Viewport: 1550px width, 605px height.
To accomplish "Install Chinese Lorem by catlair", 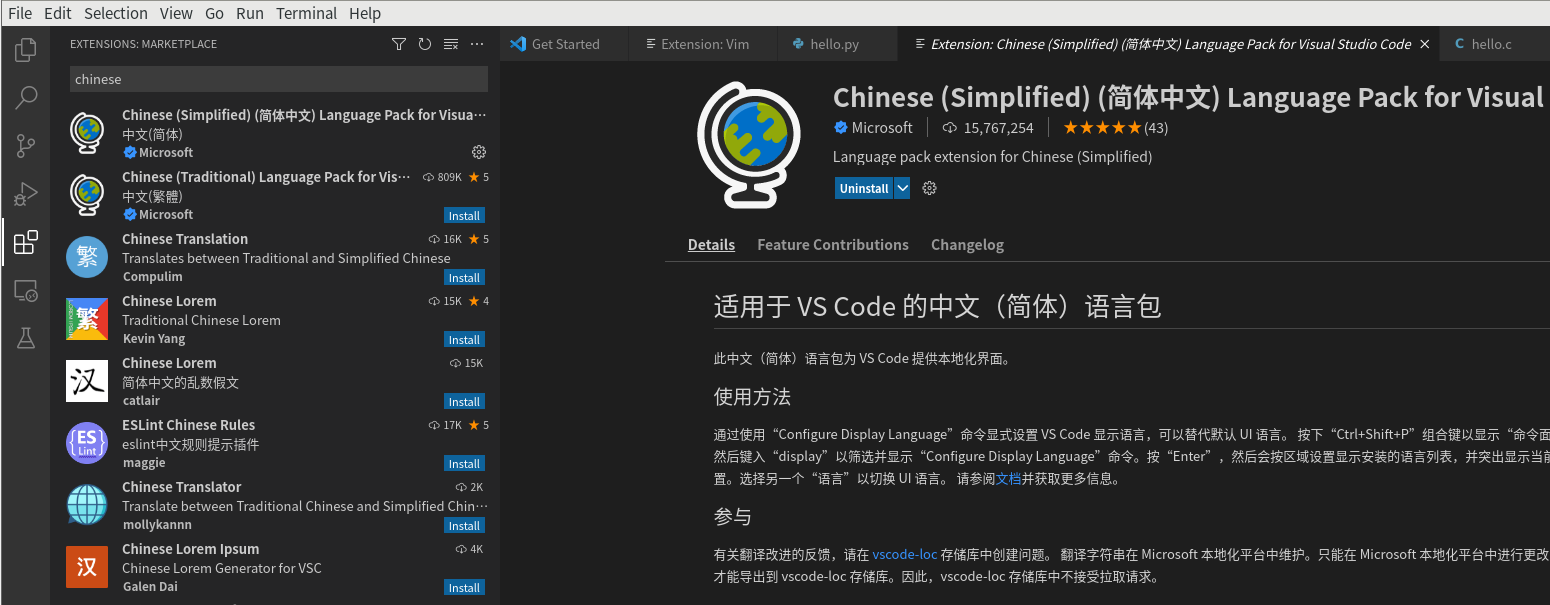I will point(464,402).
